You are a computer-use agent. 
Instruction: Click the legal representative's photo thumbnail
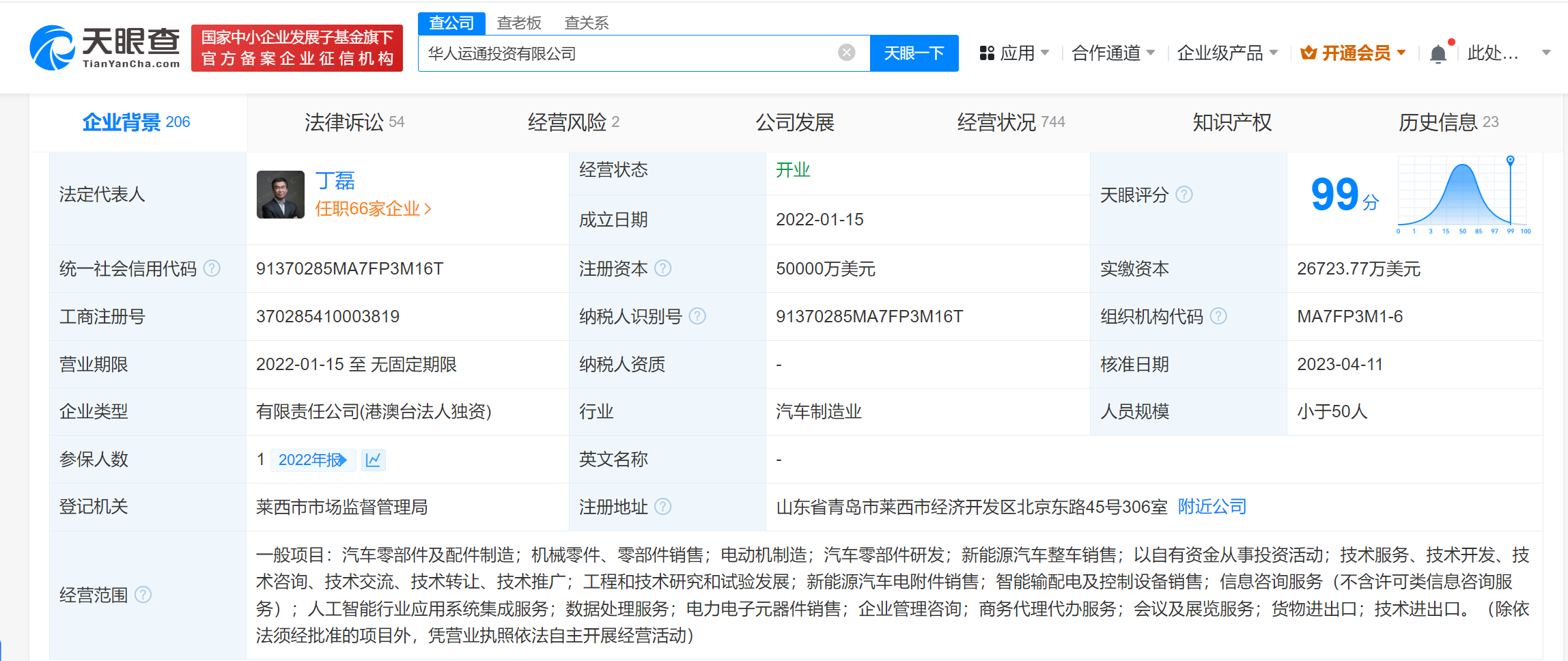[x=280, y=195]
